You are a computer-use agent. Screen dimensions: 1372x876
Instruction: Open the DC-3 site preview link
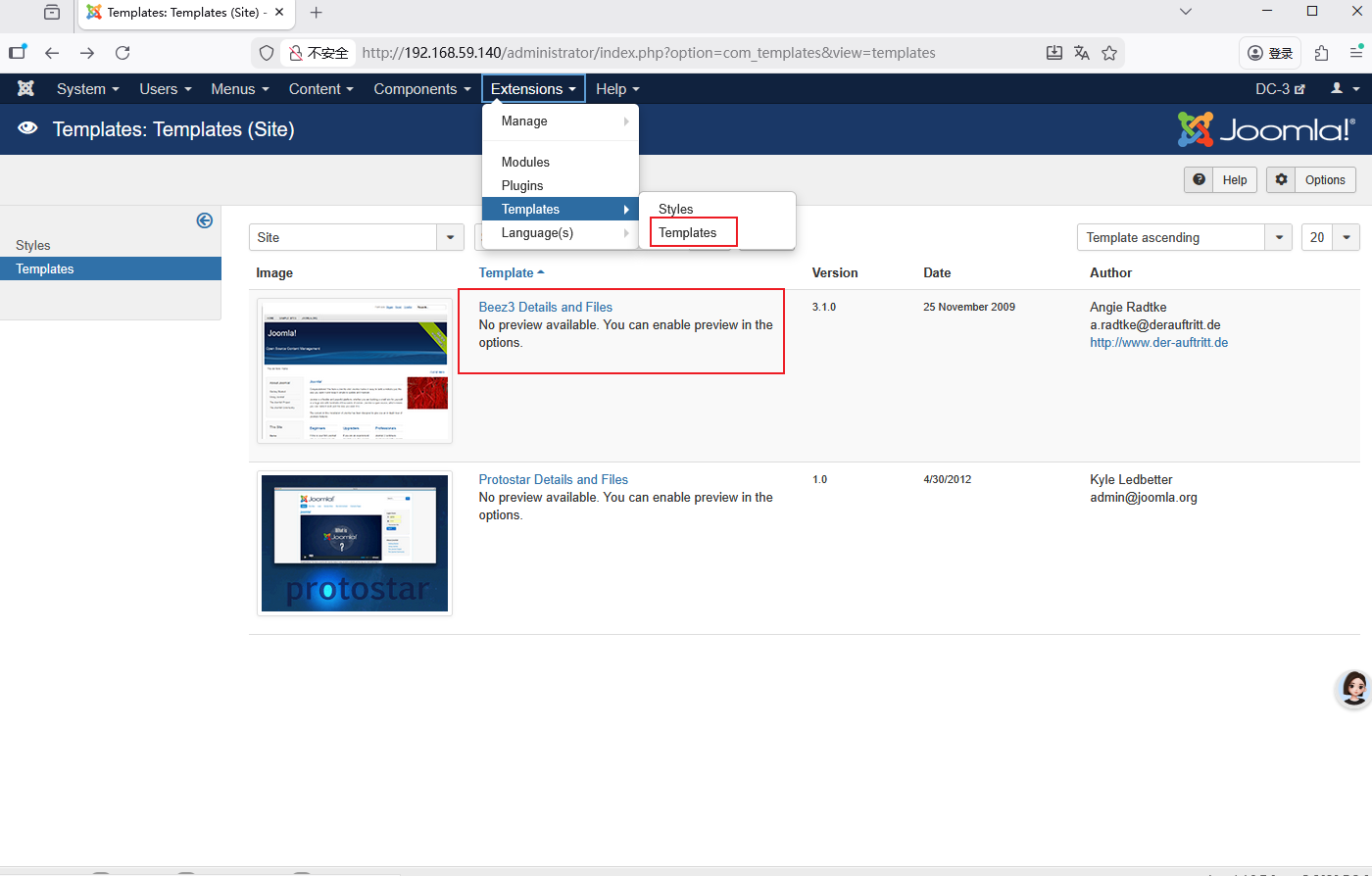coord(1281,89)
